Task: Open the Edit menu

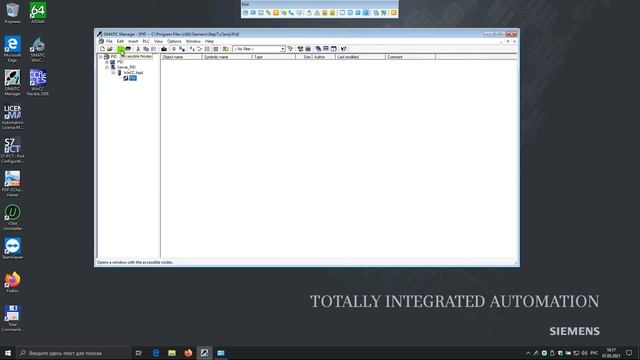Action: [x=120, y=41]
